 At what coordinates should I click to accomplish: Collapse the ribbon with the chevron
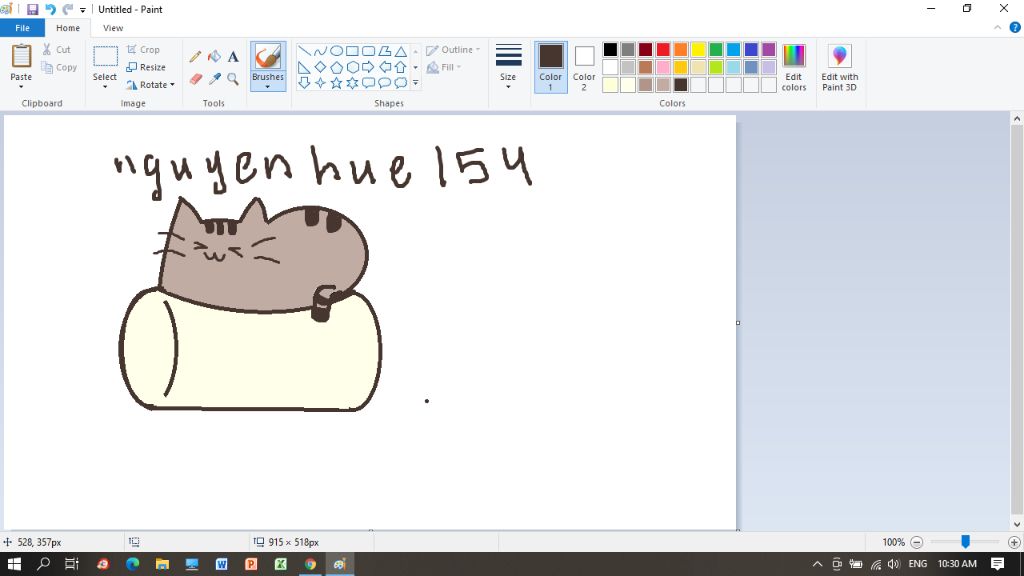[x=997, y=27]
